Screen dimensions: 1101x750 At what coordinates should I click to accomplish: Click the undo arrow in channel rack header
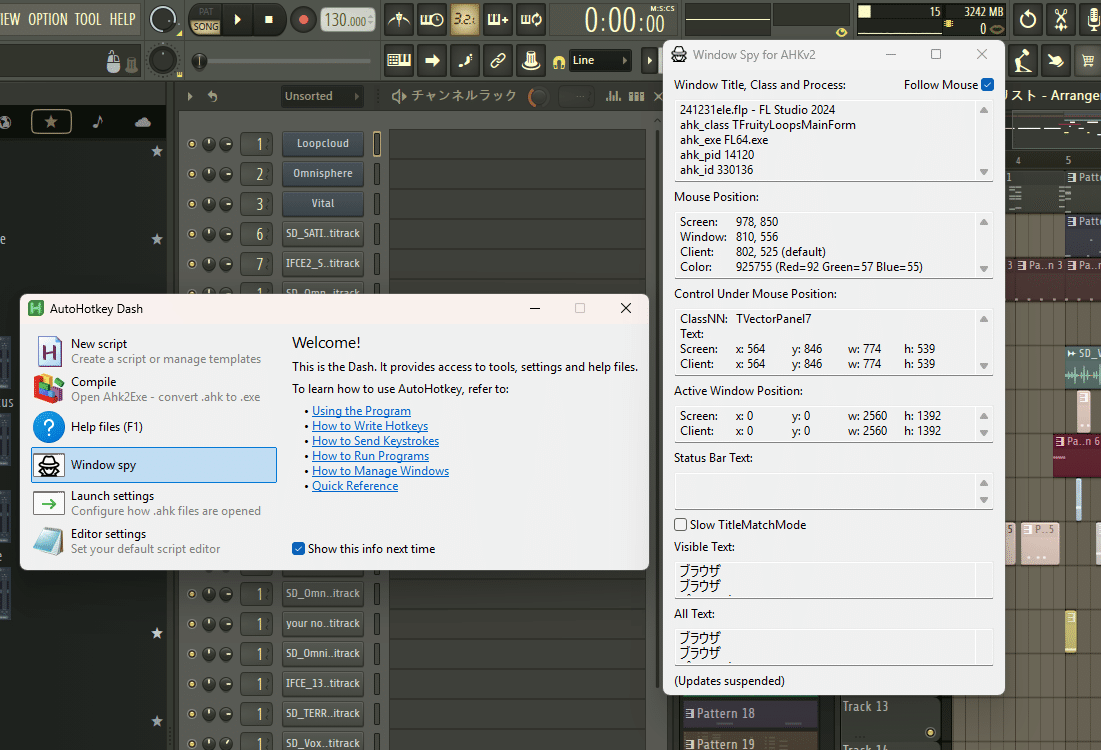[213, 96]
